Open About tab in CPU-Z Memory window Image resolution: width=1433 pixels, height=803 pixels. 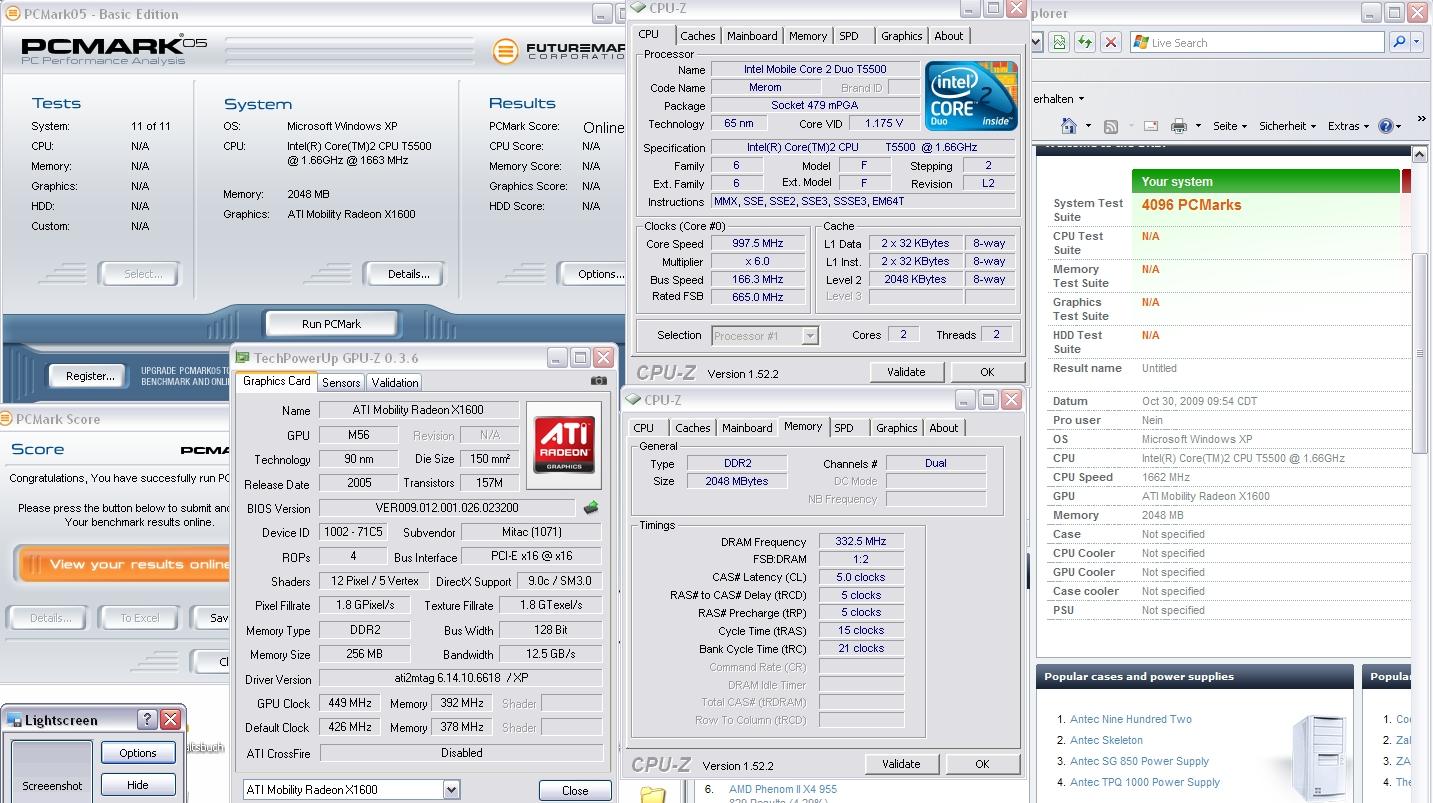click(944, 428)
